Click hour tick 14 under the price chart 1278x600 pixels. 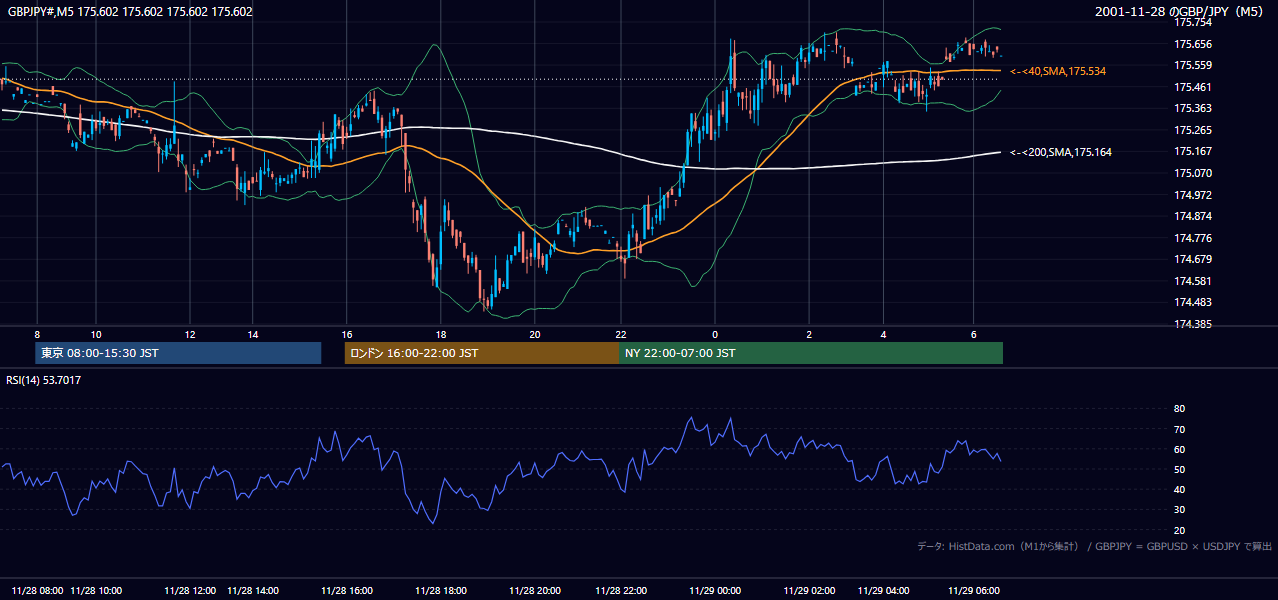point(253,334)
